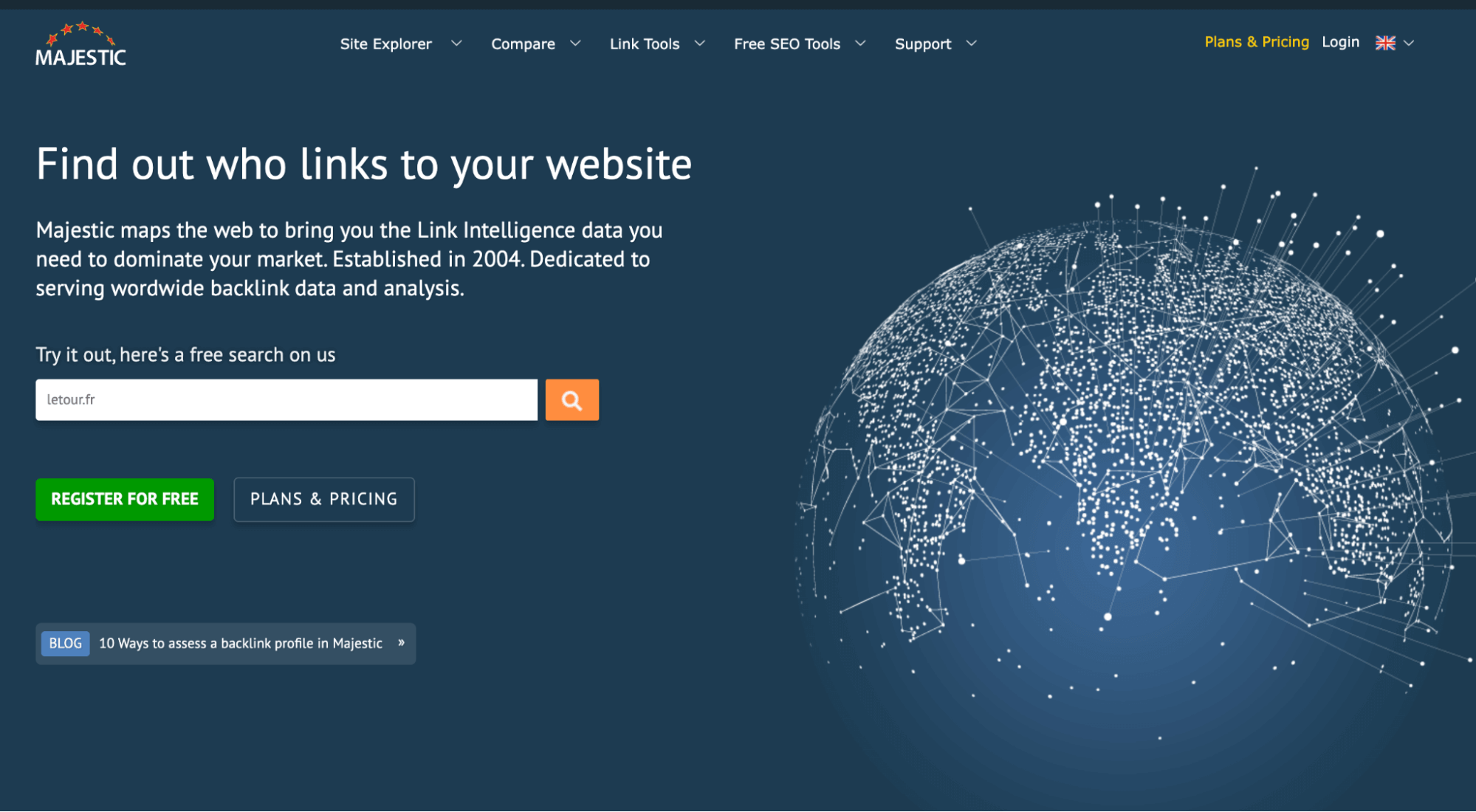Open Plans & Pricing in the header
Image resolution: width=1476 pixels, height=812 pixels.
[1257, 42]
